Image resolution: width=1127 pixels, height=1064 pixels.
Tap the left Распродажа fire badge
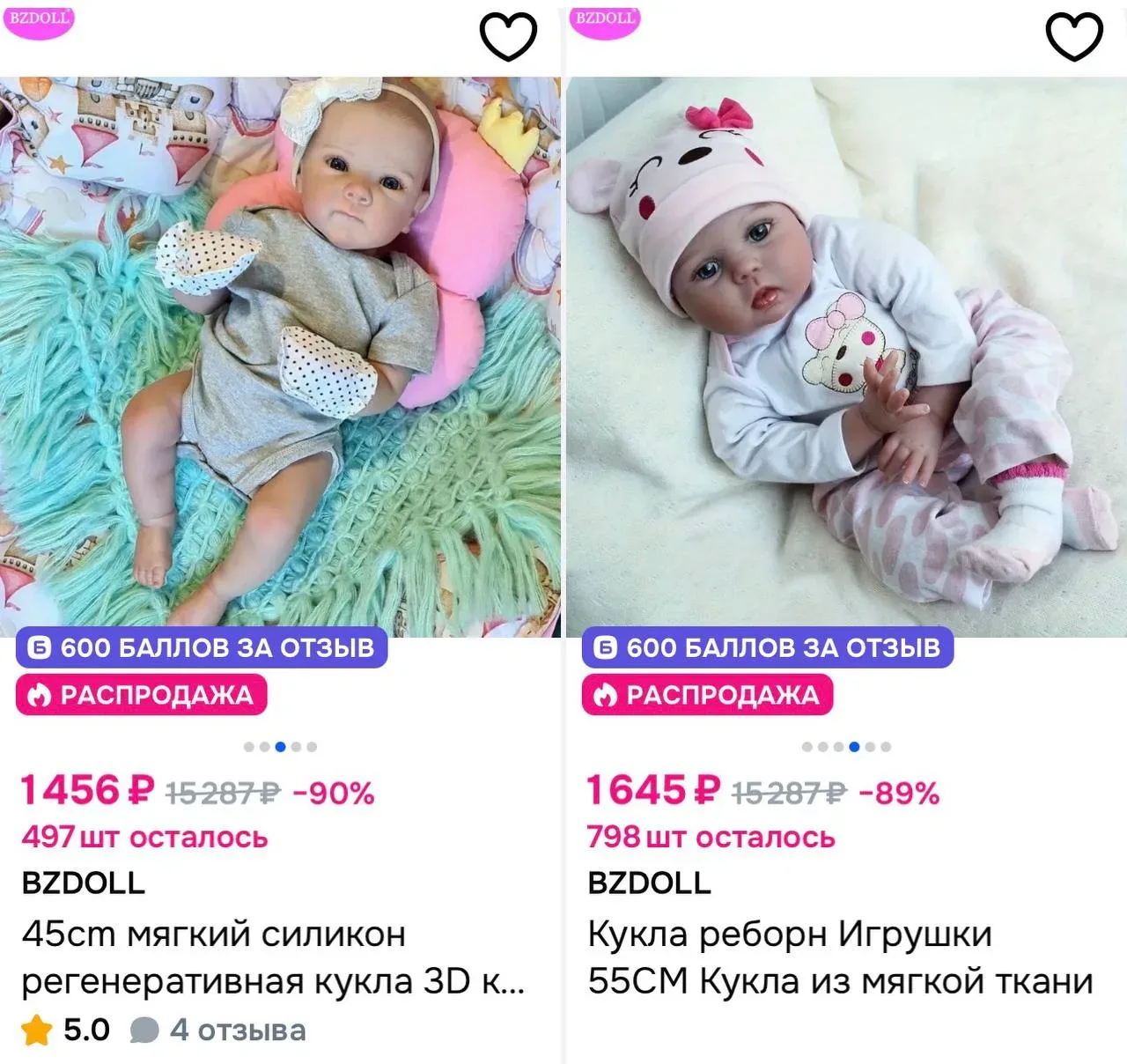(x=141, y=695)
